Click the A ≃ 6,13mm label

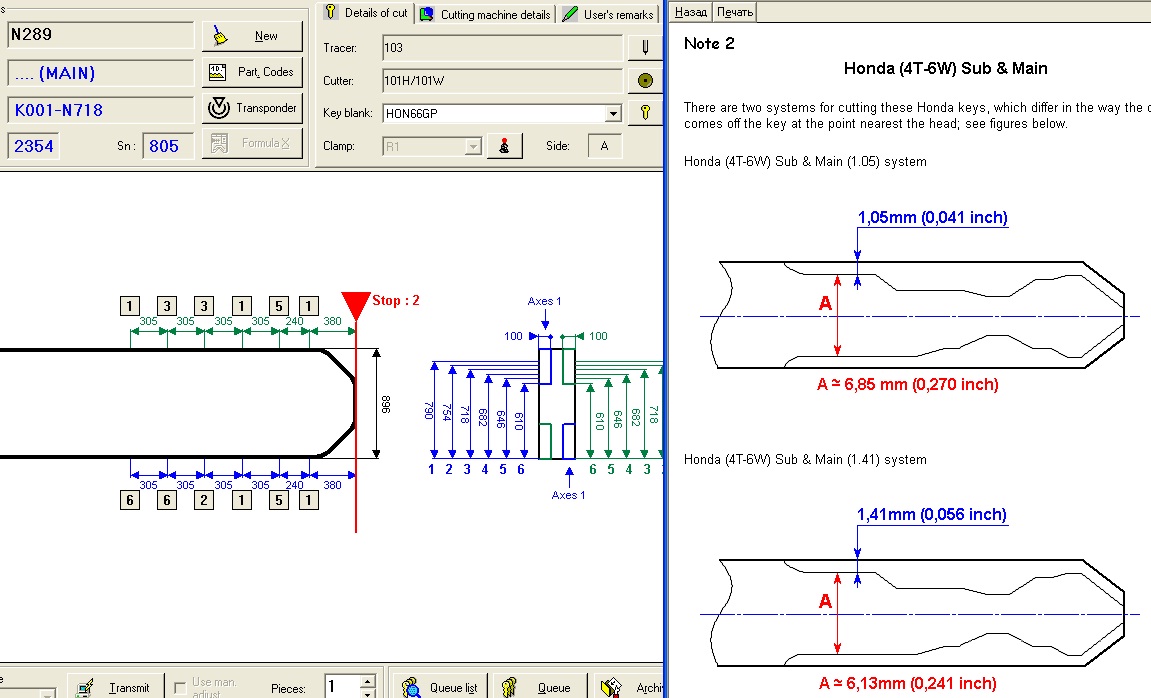click(x=907, y=683)
